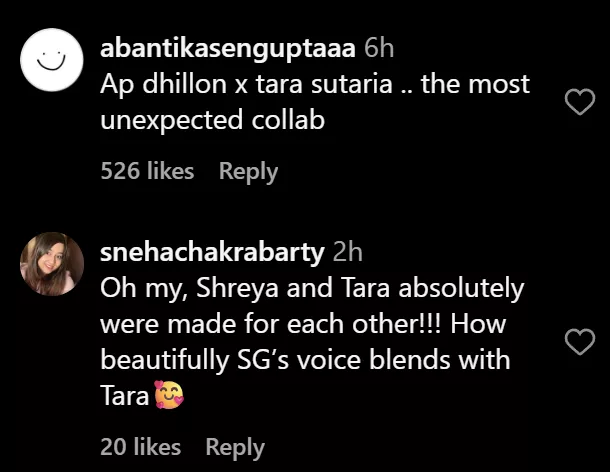Image resolution: width=610 pixels, height=472 pixels.
Task: Like abantikasenguptaaa's comment with the heart
Action: (580, 101)
